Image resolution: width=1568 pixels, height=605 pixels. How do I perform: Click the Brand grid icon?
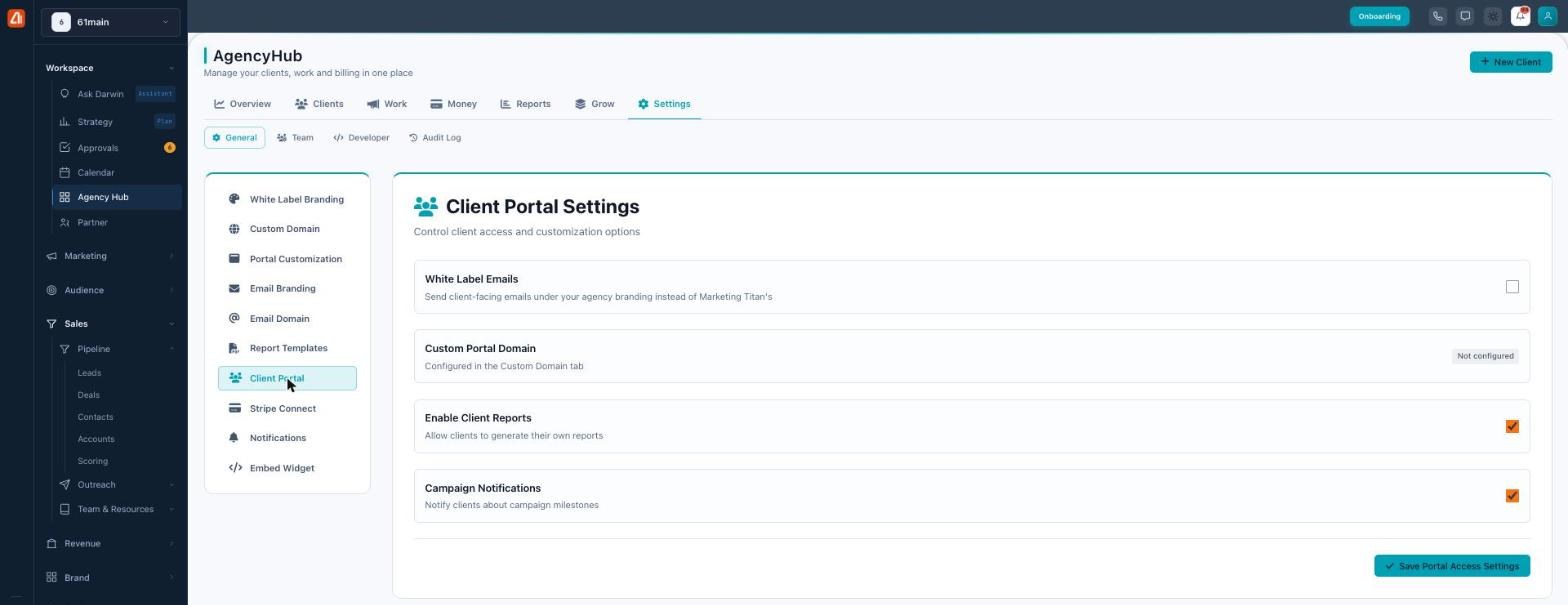52,578
